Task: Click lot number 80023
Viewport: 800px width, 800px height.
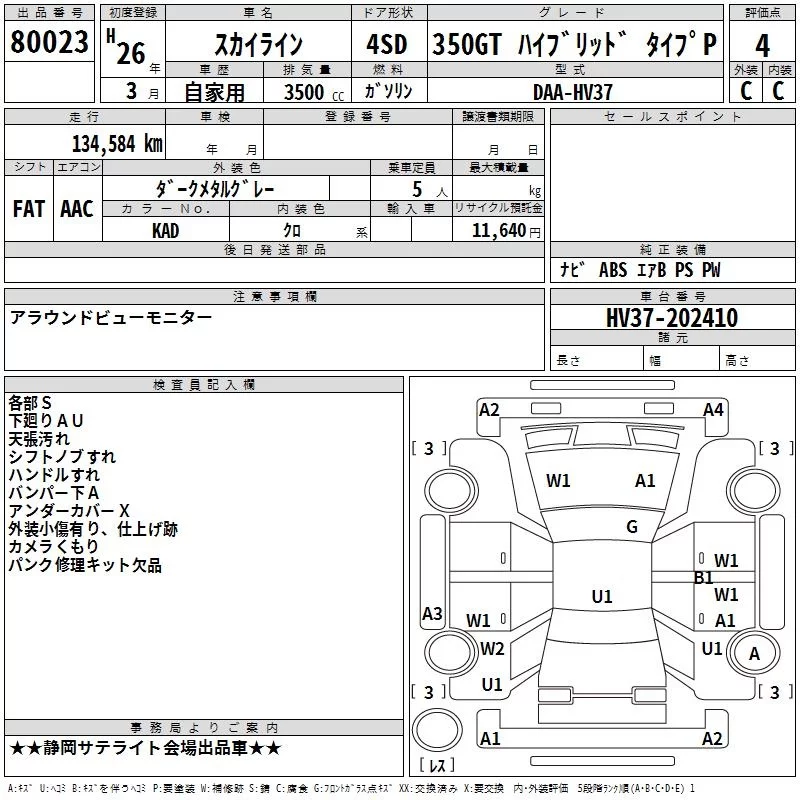Action: pos(49,42)
